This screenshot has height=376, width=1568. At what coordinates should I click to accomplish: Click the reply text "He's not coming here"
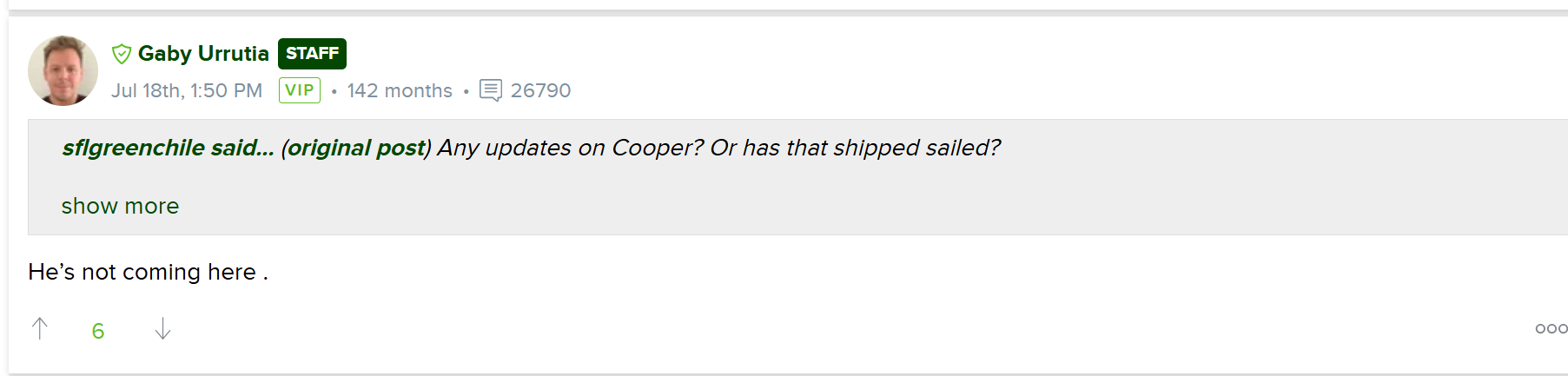142,272
